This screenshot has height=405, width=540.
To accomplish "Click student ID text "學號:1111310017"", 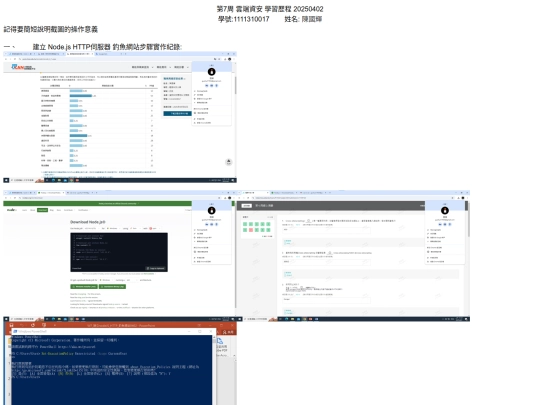I will point(243,19).
